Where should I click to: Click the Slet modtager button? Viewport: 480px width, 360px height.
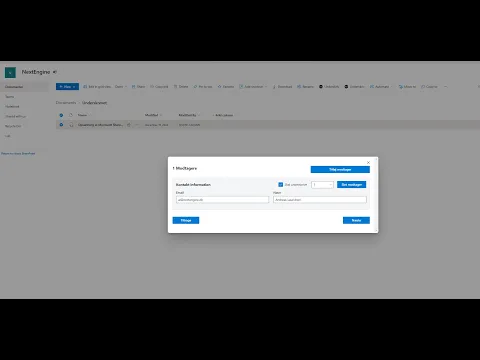click(351, 185)
